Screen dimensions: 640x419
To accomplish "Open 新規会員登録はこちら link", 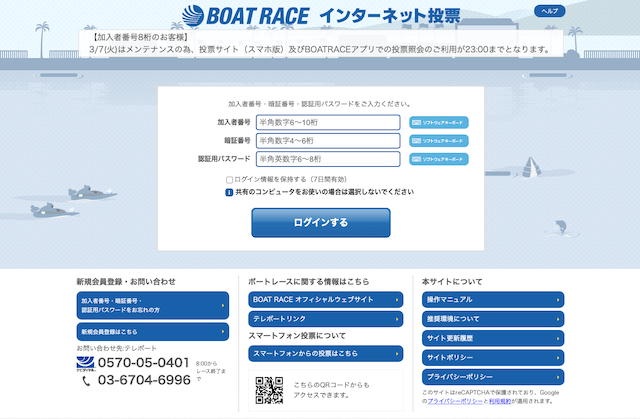I will pyautogui.click(x=152, y=331).
